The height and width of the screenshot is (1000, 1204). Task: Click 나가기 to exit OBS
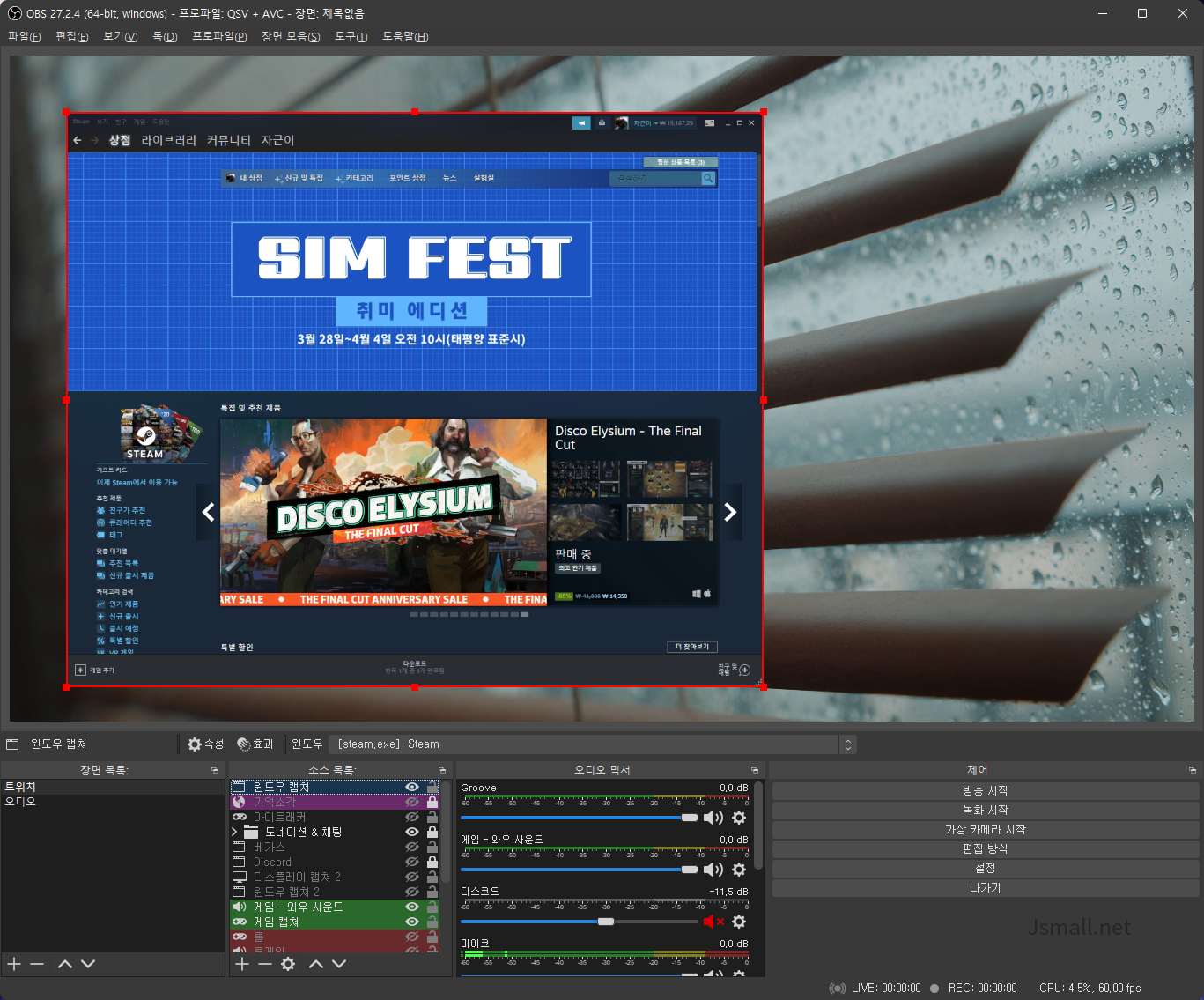(986, 887)
